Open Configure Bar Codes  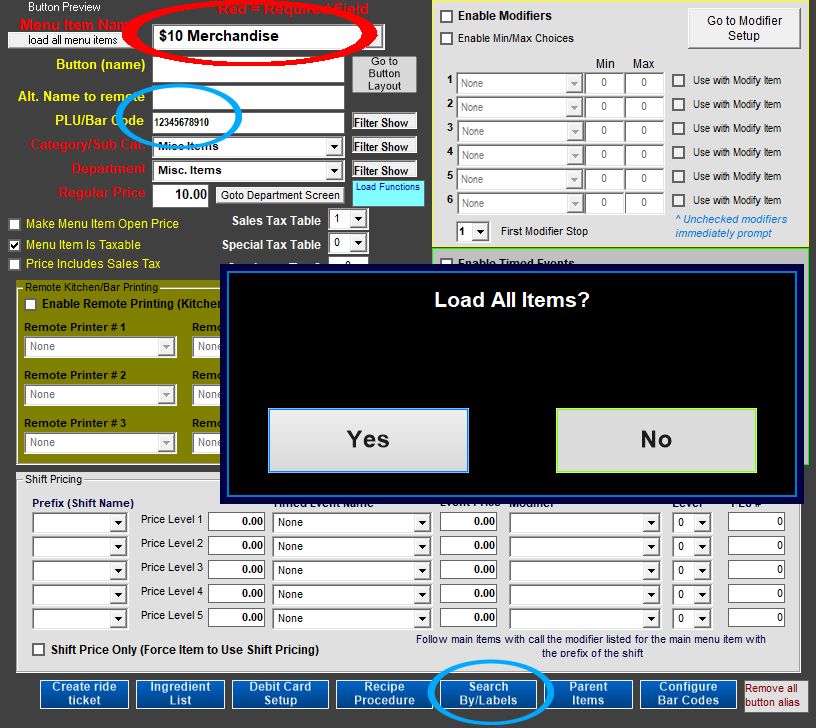(688, 693)
